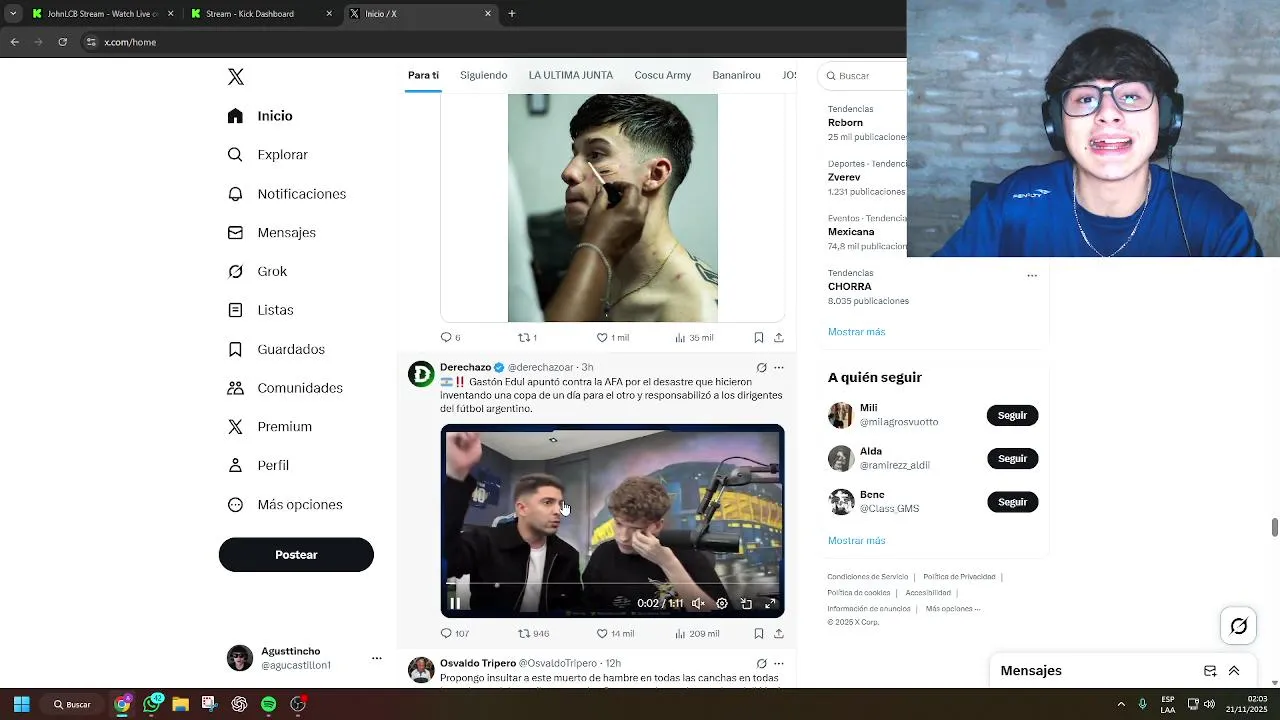Screen dimensions: 1280x720
Task: Follow Mili with Seguir button
Action: point(1012,415)
